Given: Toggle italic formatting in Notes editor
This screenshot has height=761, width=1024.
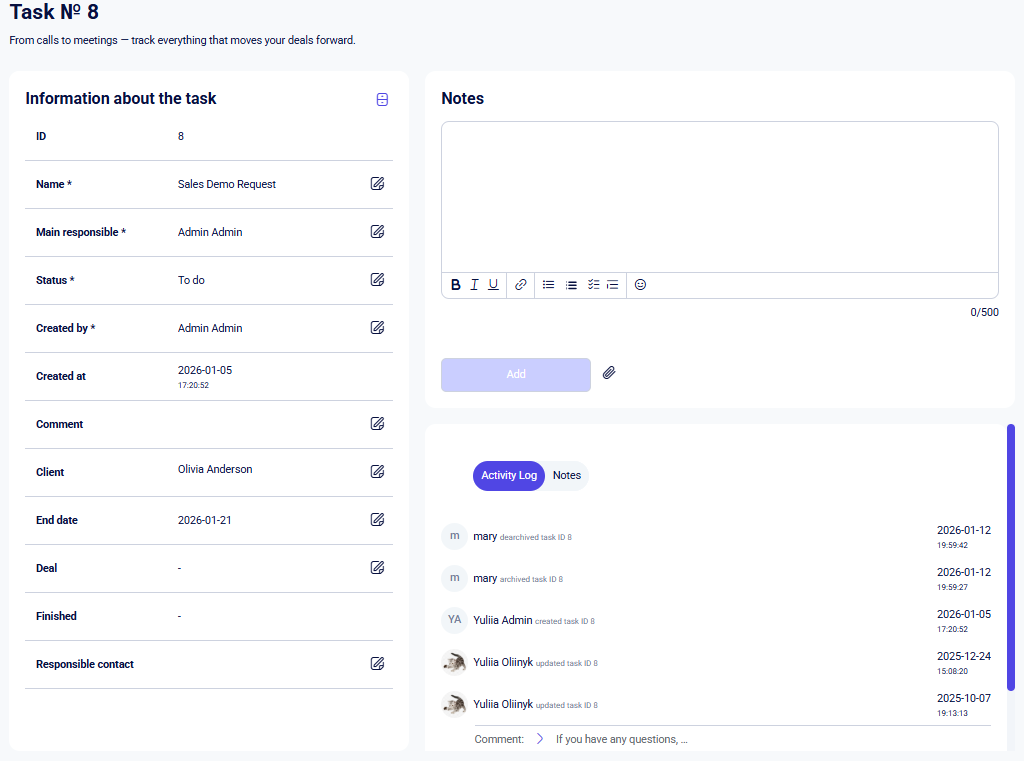Looking at the screenshot, I should [x=474, y=285].
